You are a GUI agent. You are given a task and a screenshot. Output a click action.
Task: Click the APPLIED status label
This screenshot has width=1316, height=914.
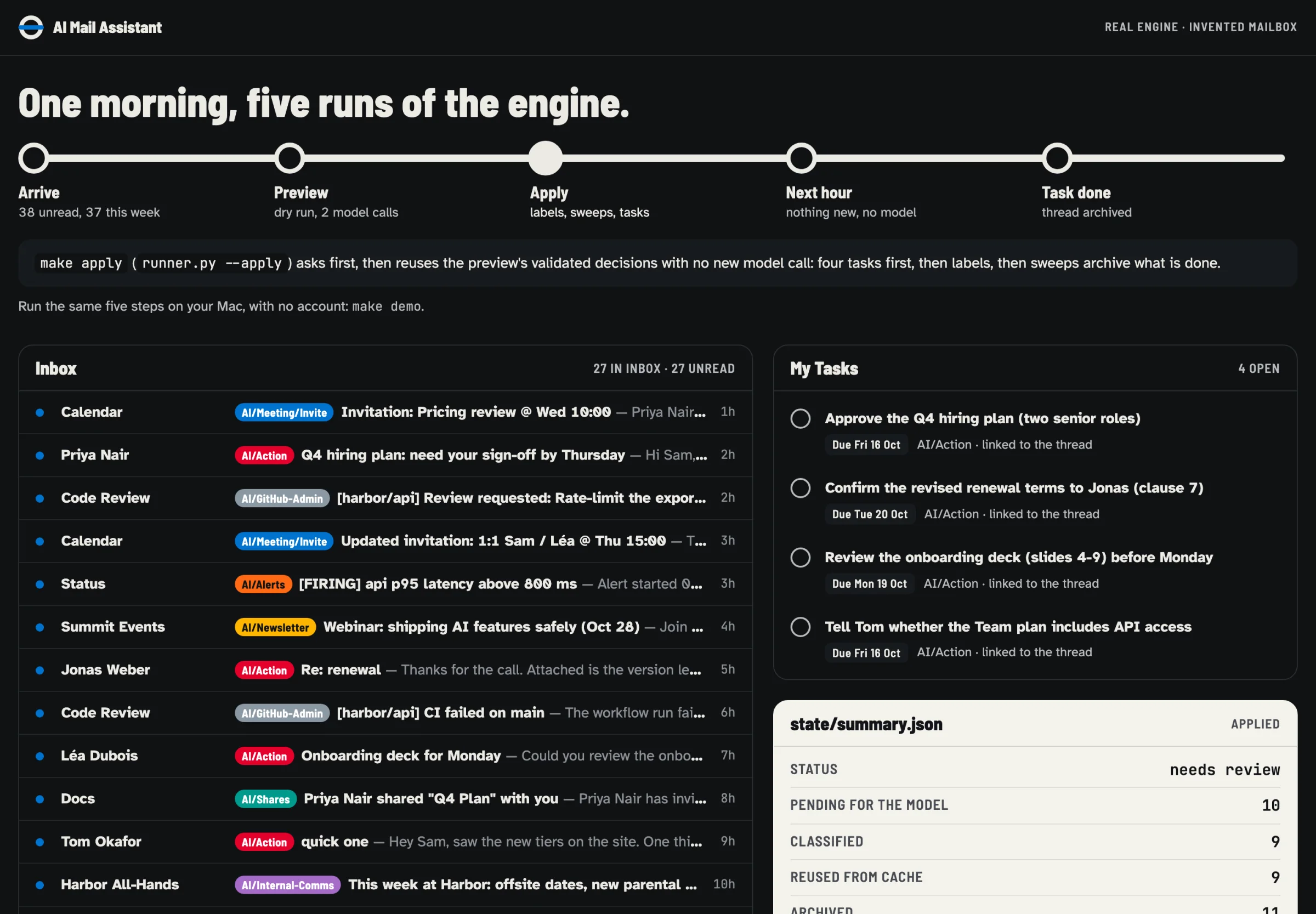point(1255,724)
